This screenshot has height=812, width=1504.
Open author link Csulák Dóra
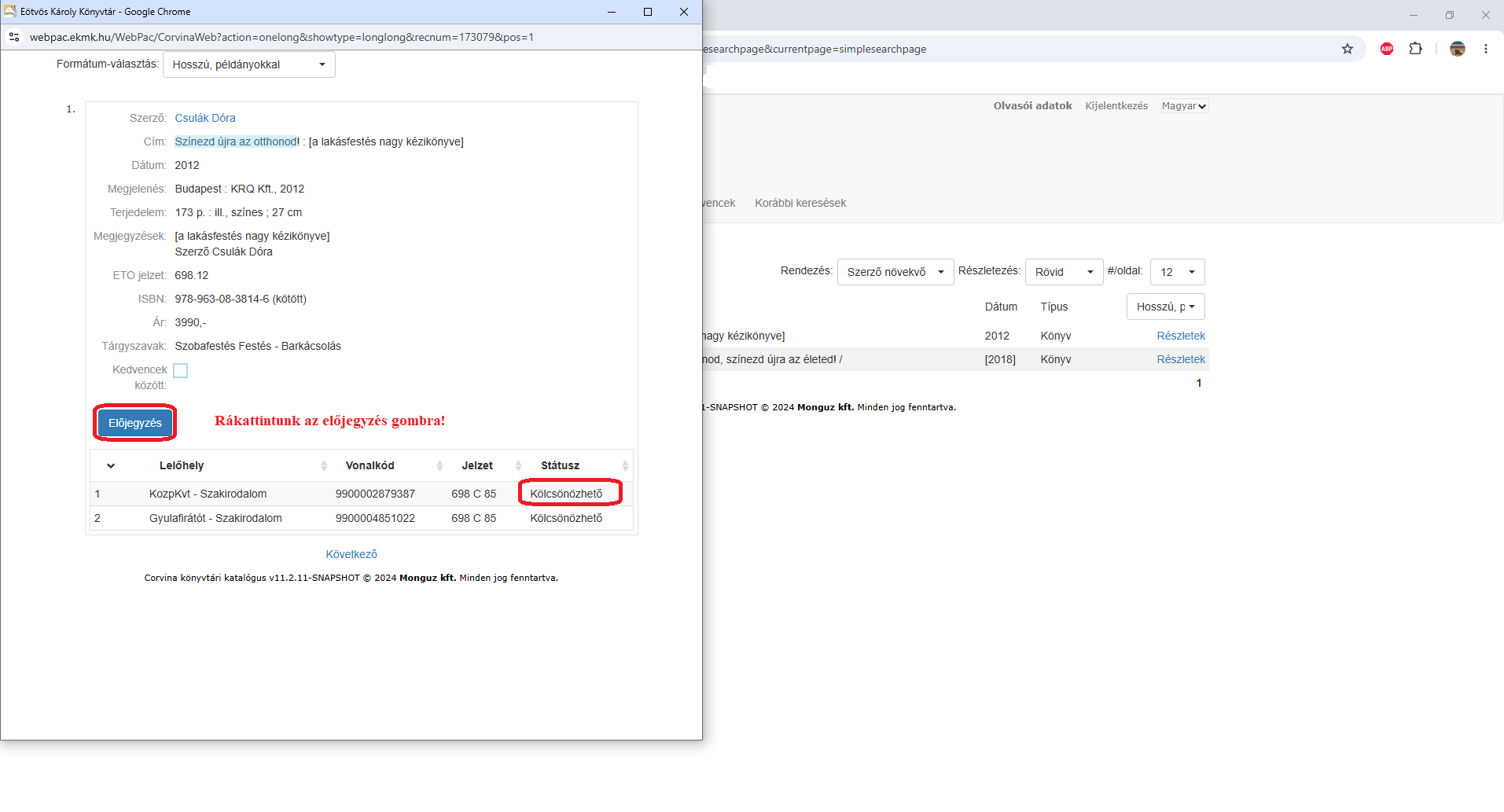coord(205,118)
